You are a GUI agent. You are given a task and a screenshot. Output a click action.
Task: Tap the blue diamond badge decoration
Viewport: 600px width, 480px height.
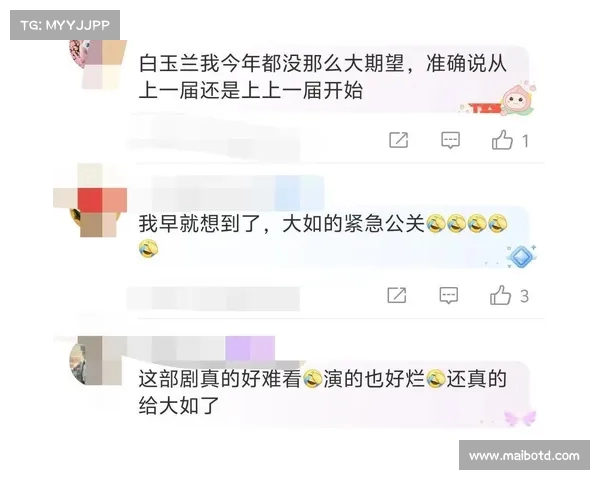tap(521, 256)
